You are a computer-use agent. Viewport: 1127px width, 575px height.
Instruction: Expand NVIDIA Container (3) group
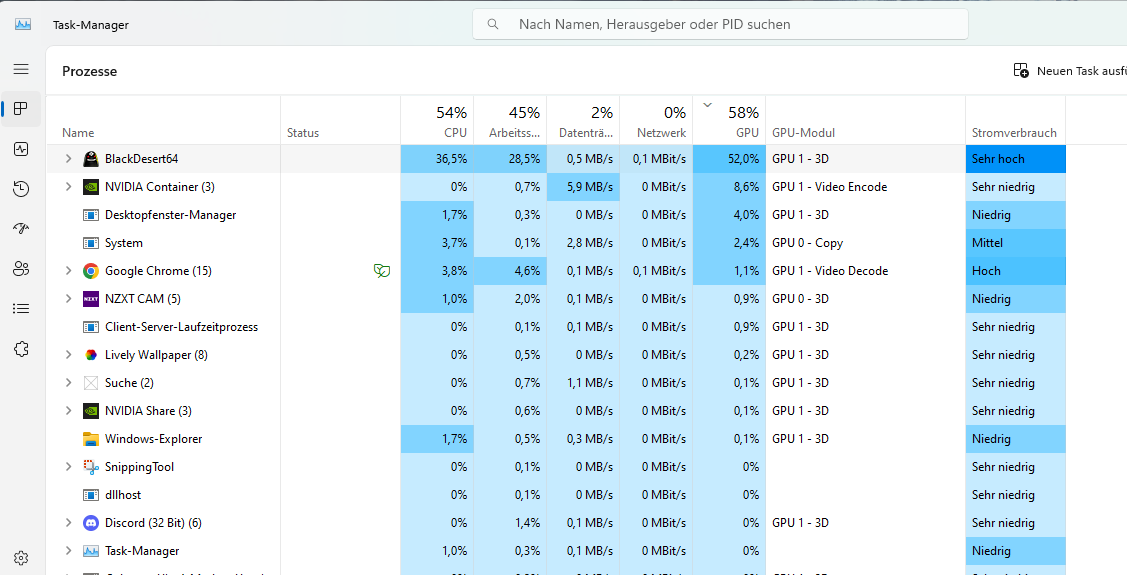pyautogui.click(x=68, y=187)
